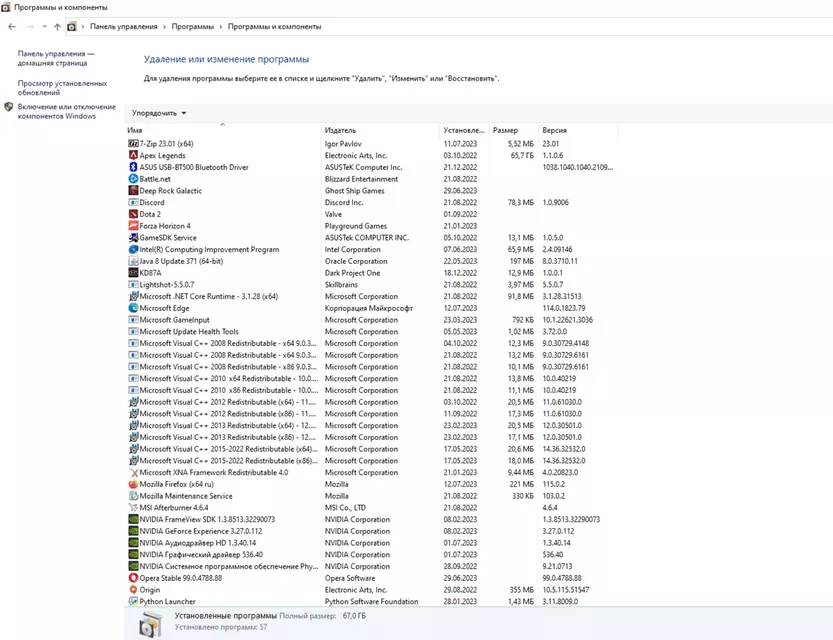Expand chevron after Программы breadcrumb
The image size is (833, 640).
tap(220, 27)
